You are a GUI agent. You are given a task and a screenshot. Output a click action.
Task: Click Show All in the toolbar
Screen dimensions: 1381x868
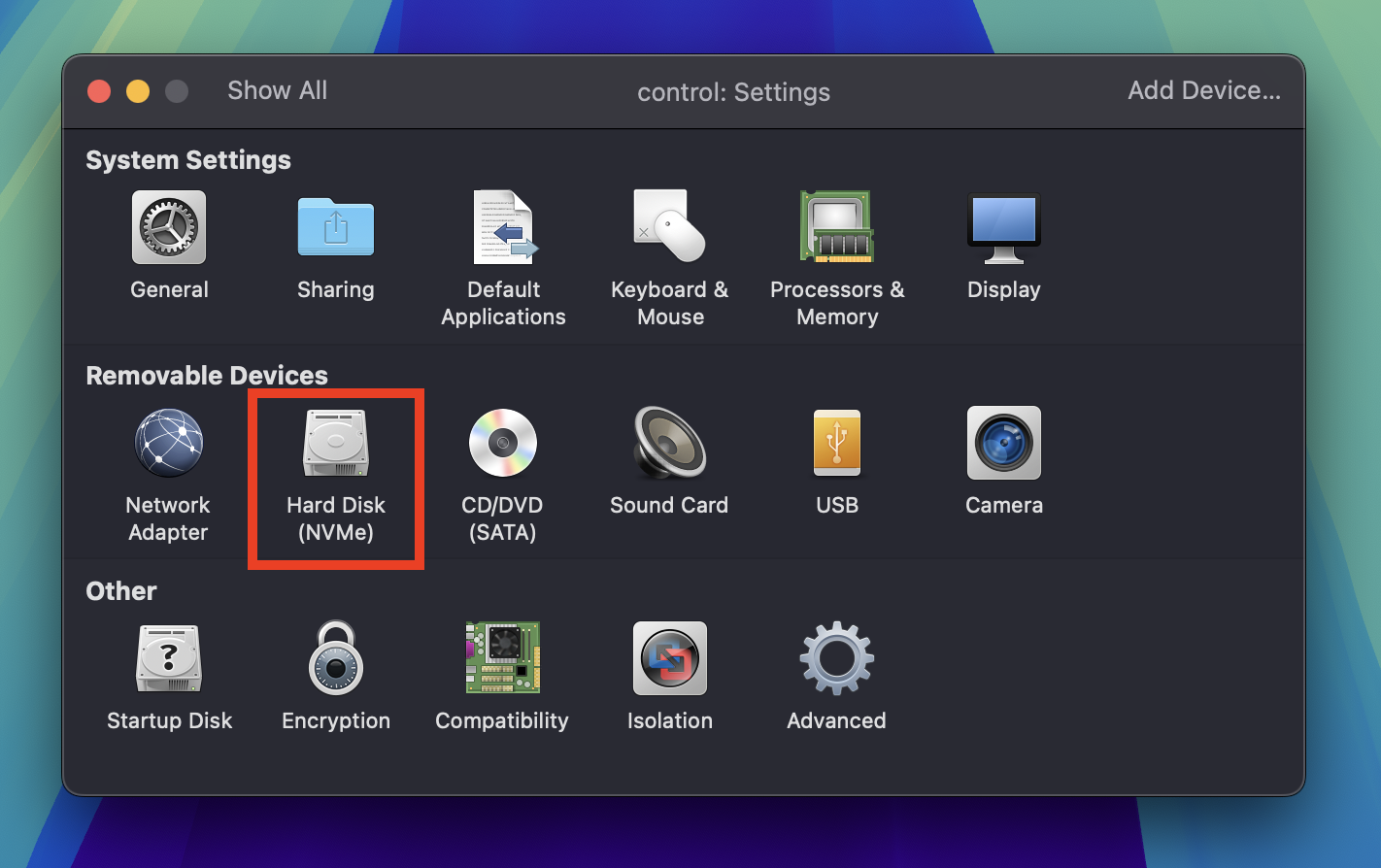tap(277, 90)
